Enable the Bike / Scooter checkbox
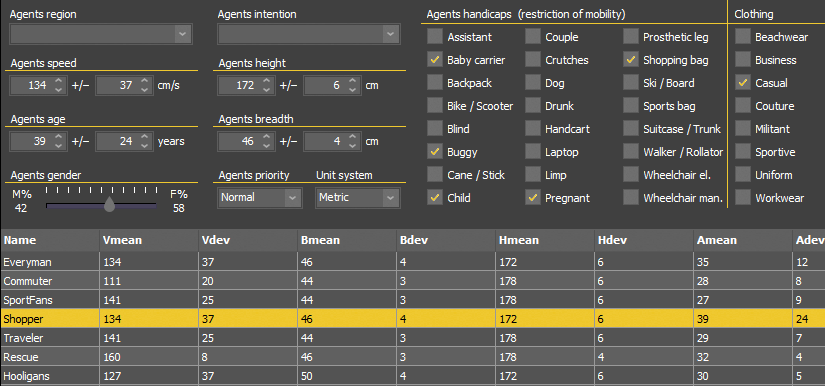Image resolution: width=825 pixels, height=386 pixels. point(435,106)
